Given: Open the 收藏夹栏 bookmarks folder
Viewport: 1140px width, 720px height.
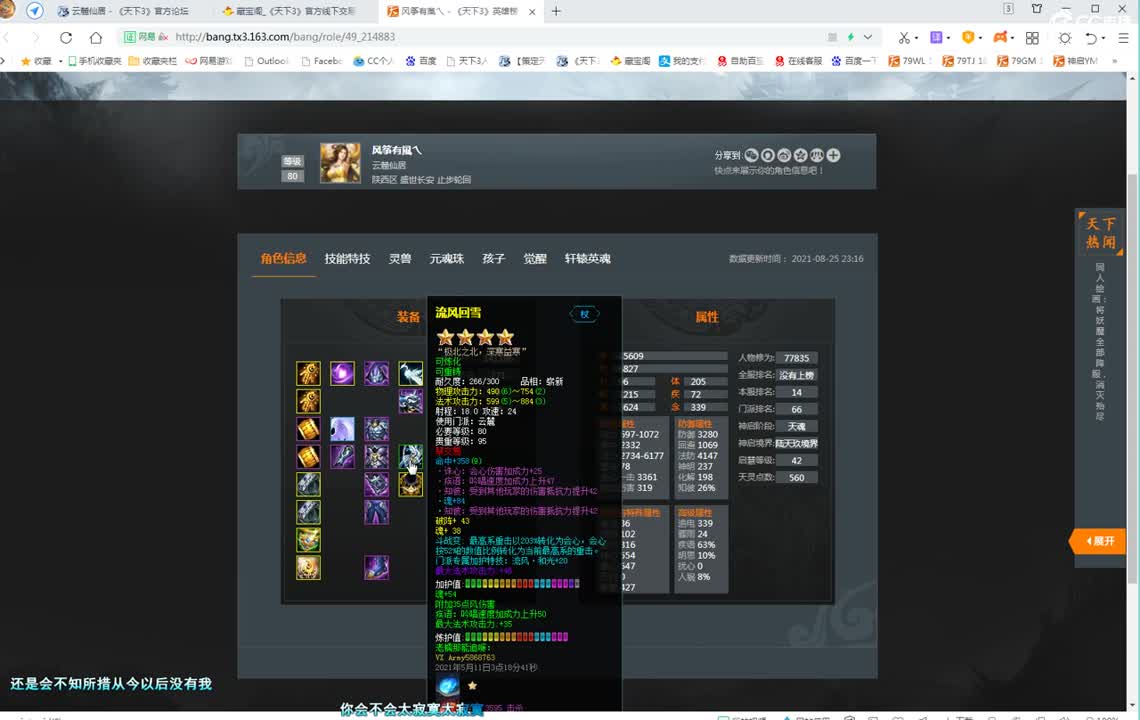Looking at the screenshot, I should [155, 60].
